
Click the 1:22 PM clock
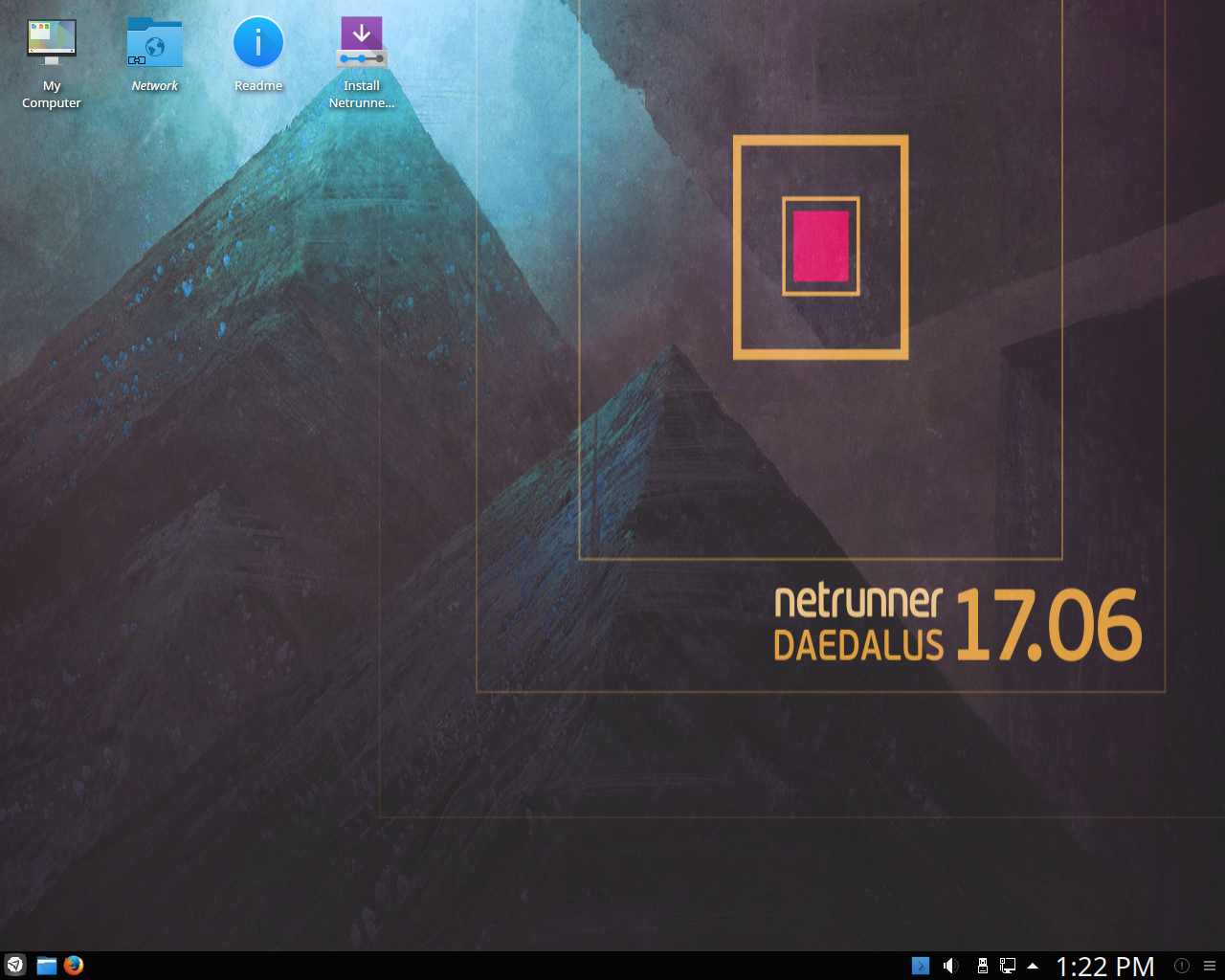pos(1105,967)
